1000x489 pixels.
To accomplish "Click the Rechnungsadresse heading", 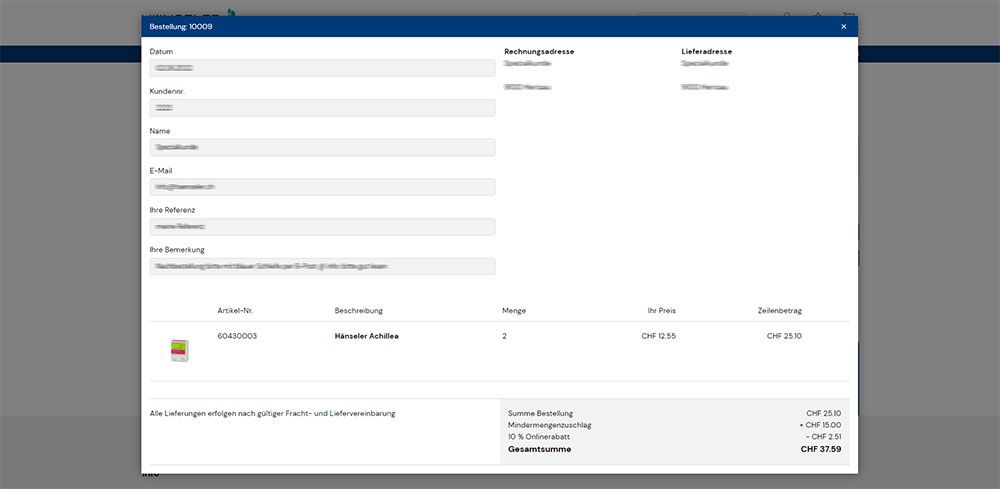I will coord(539,51).
